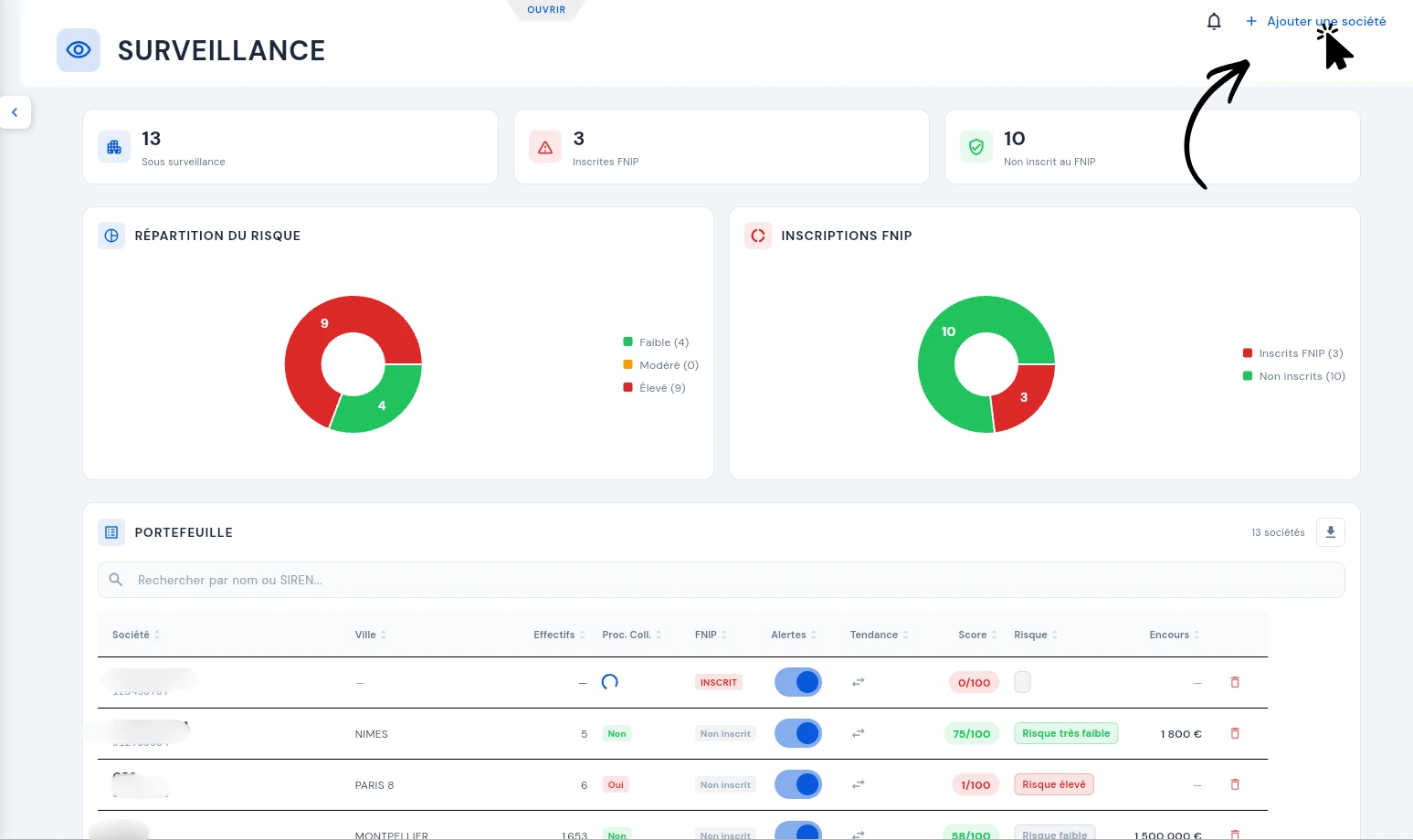Toggle the Élevé (9) red legend swatch

point(627,387)
